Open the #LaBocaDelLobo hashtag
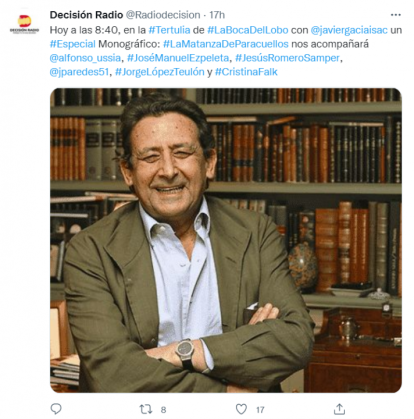Screen dimensions: 414x419 point(248,30)
